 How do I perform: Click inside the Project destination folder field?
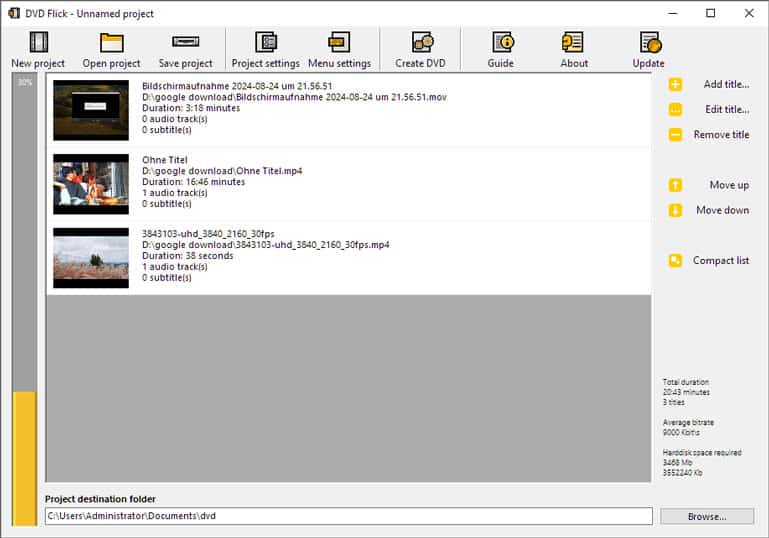point(349,516)
